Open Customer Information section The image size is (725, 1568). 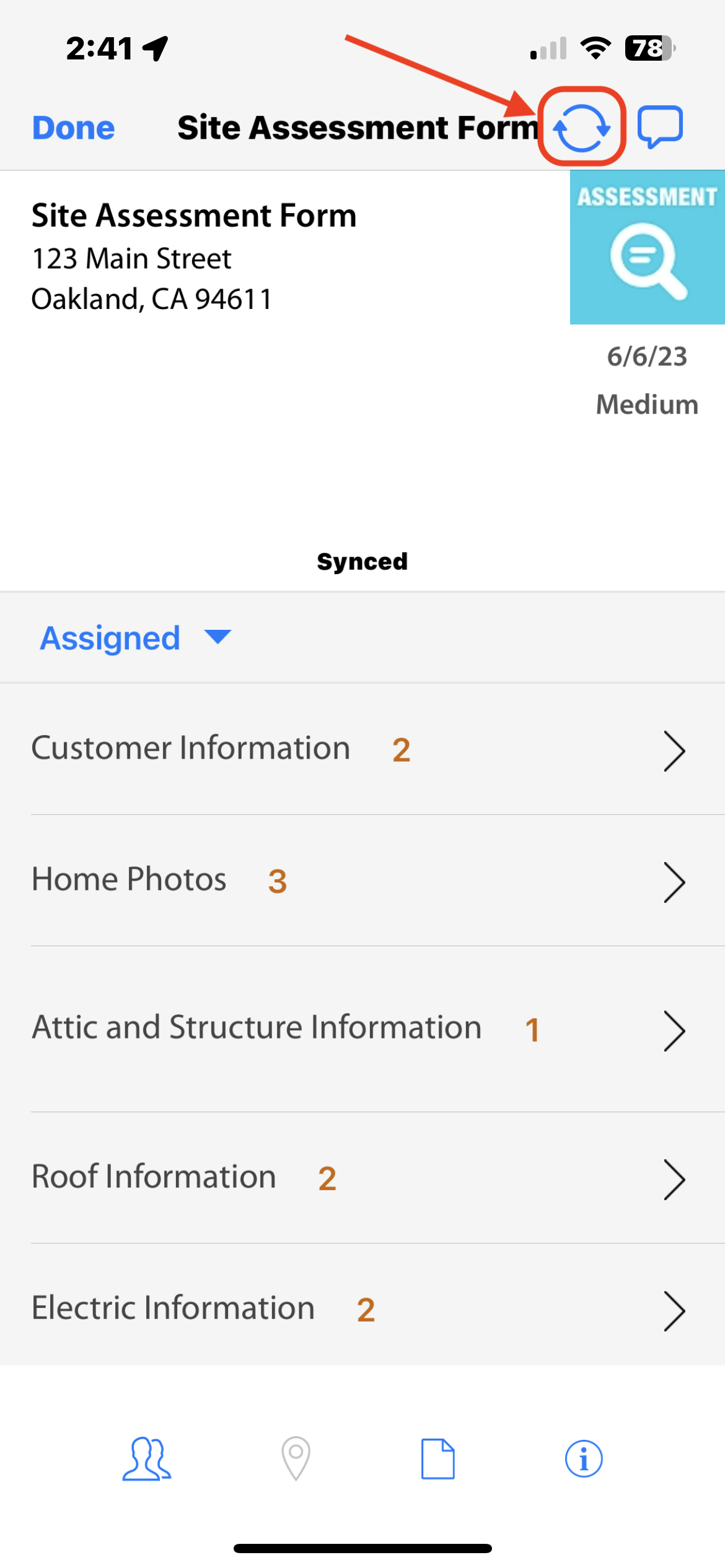(x=362, y=749)
